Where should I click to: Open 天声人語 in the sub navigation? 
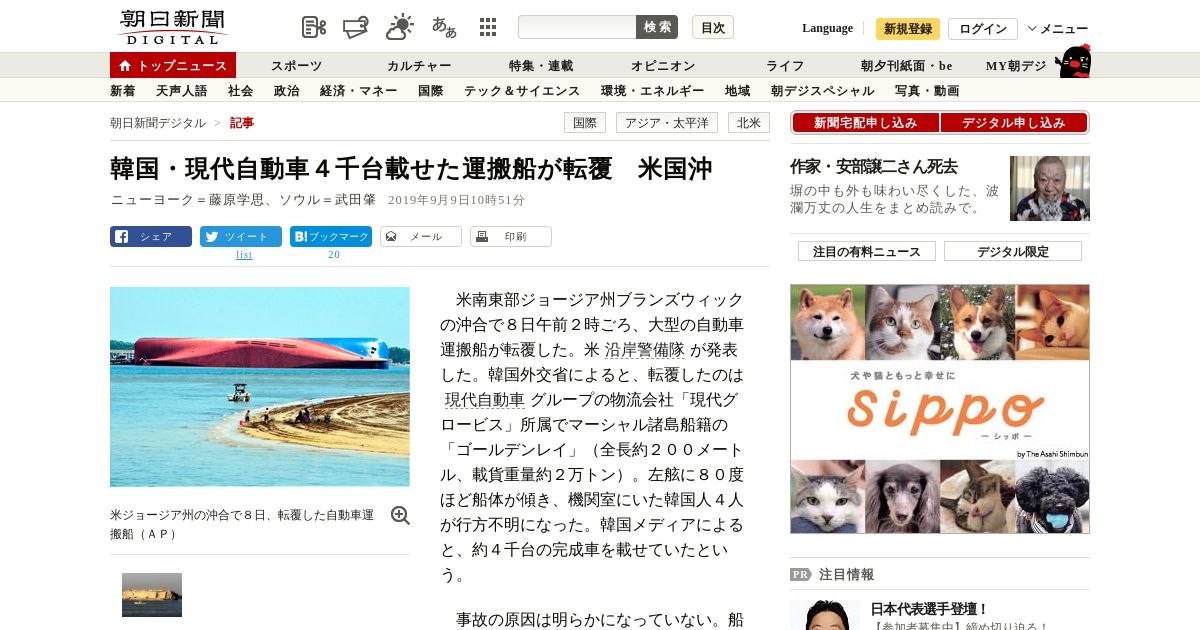(182, 91)
